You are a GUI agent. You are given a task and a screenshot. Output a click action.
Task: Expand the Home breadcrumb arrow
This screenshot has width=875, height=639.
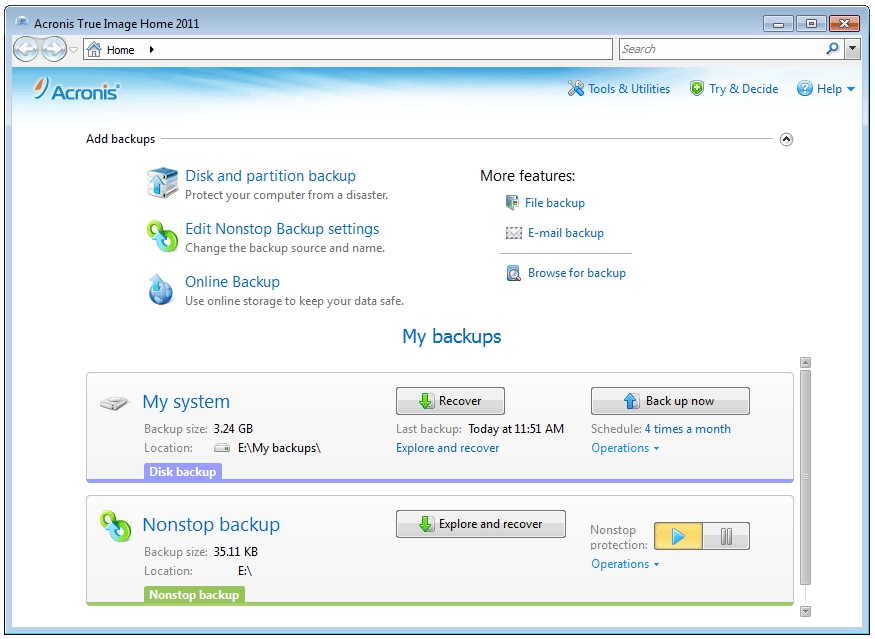[151, 50]
